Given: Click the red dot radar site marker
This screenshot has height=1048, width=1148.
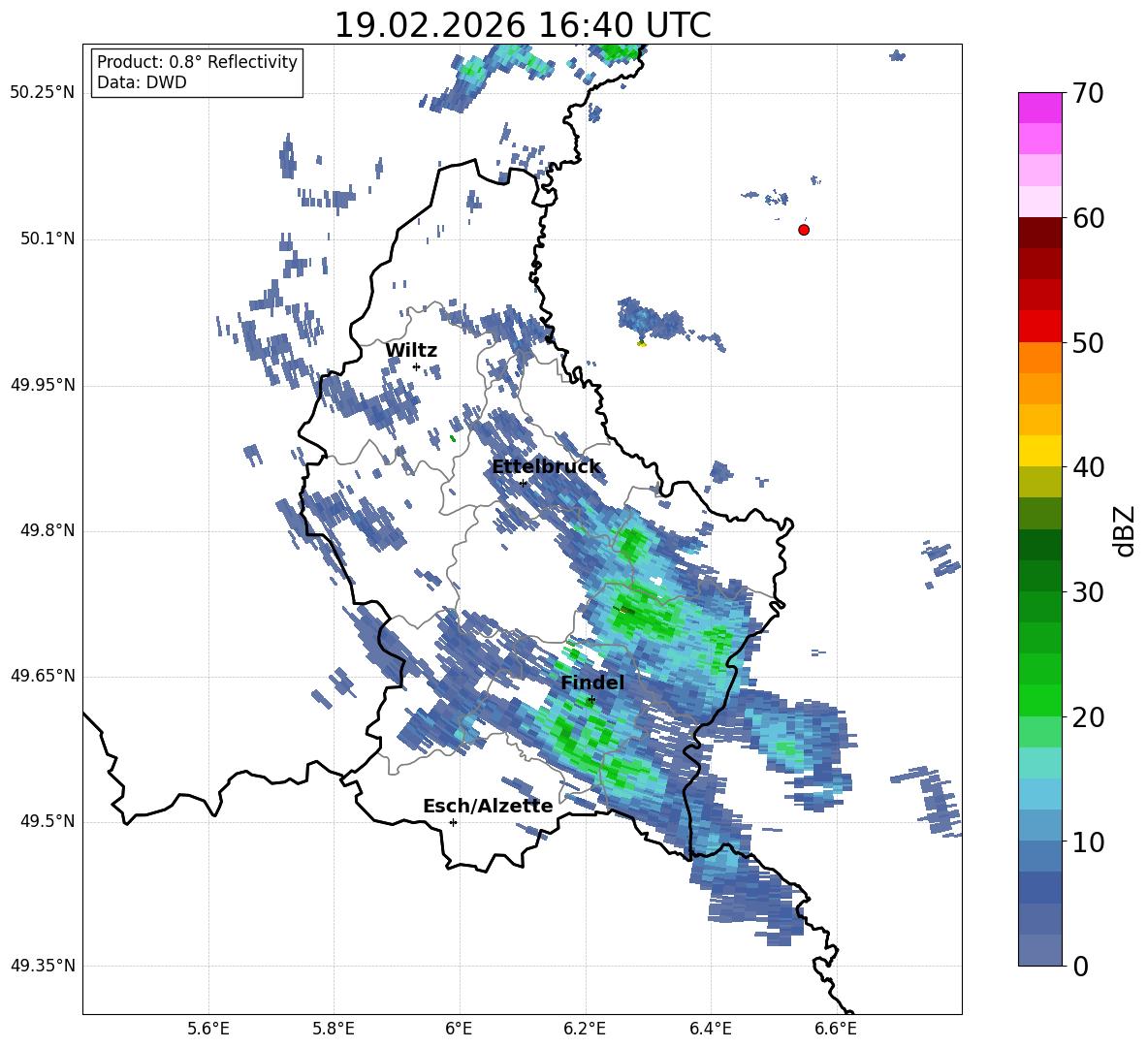Looking at the screenshot, I should 804,230.
